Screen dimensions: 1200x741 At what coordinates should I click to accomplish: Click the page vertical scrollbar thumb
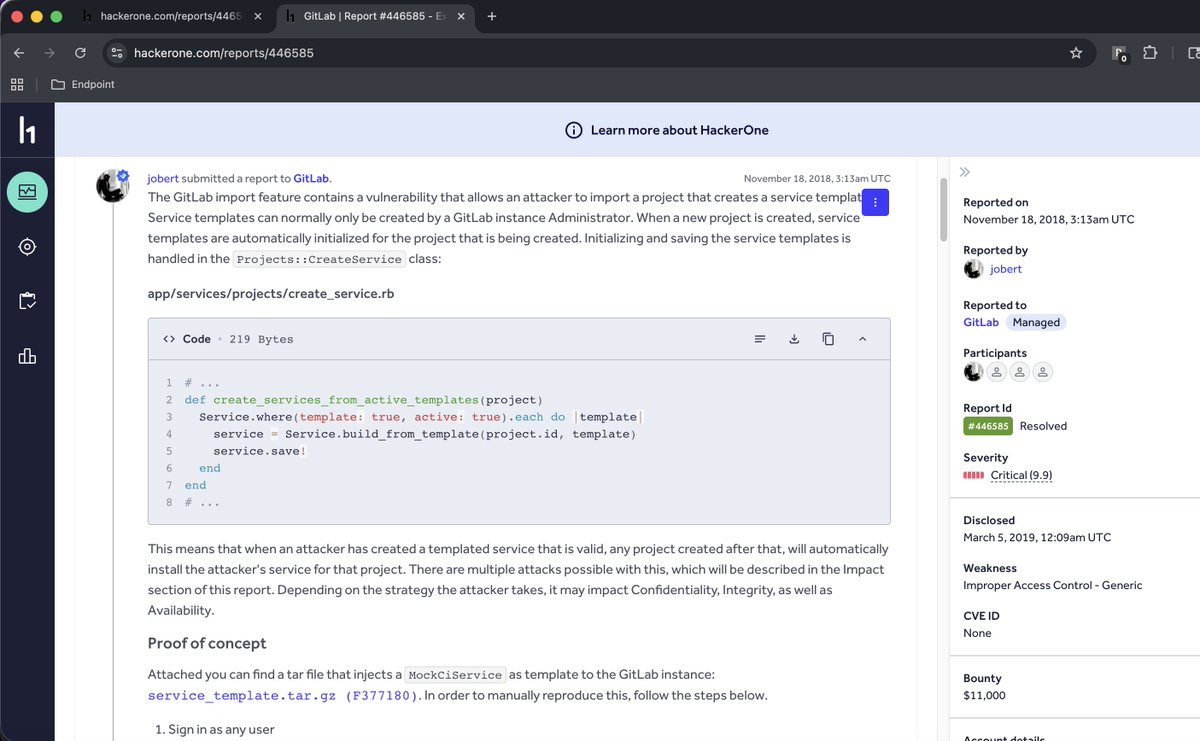pyautogui.click(x=941, y=210)
